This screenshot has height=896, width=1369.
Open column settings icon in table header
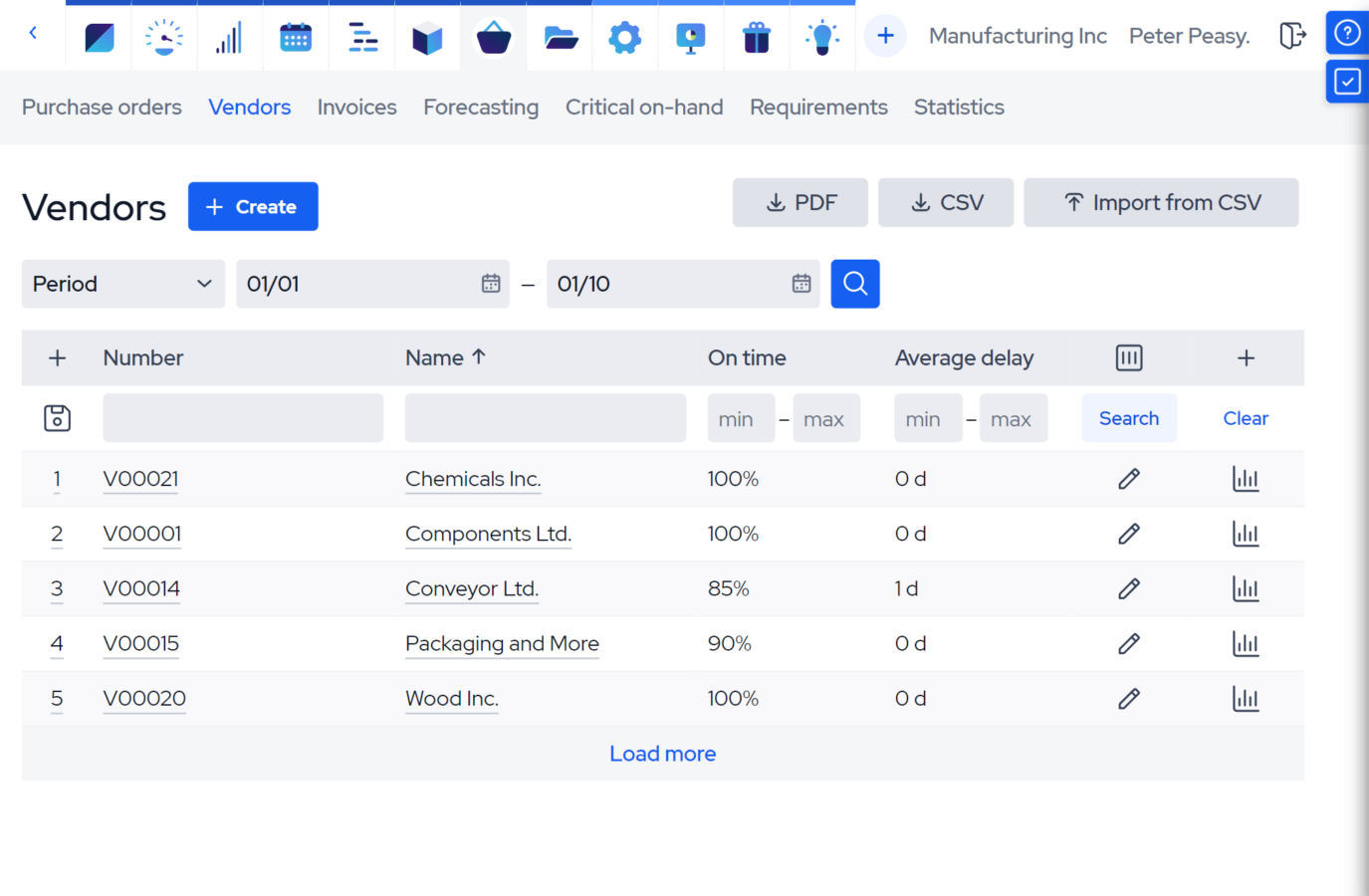[1129, 357]
